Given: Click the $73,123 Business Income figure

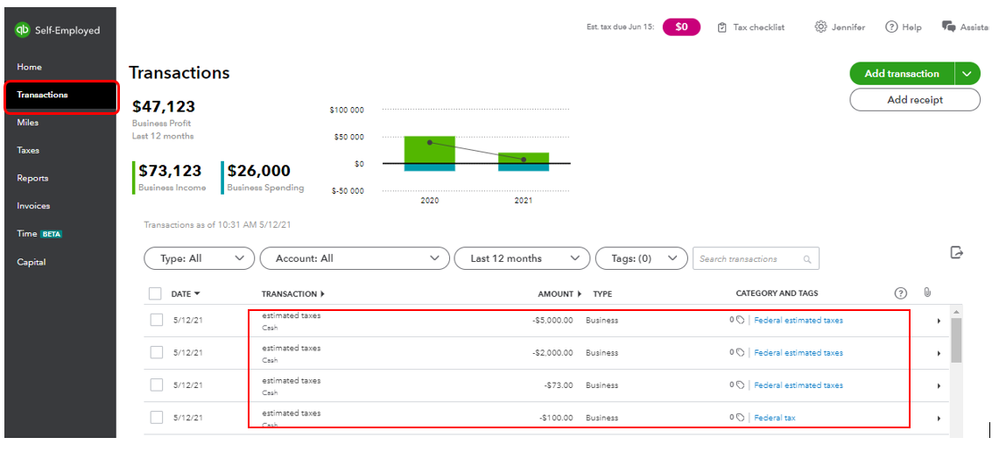Looking at the screenshot, I should 170,171.
